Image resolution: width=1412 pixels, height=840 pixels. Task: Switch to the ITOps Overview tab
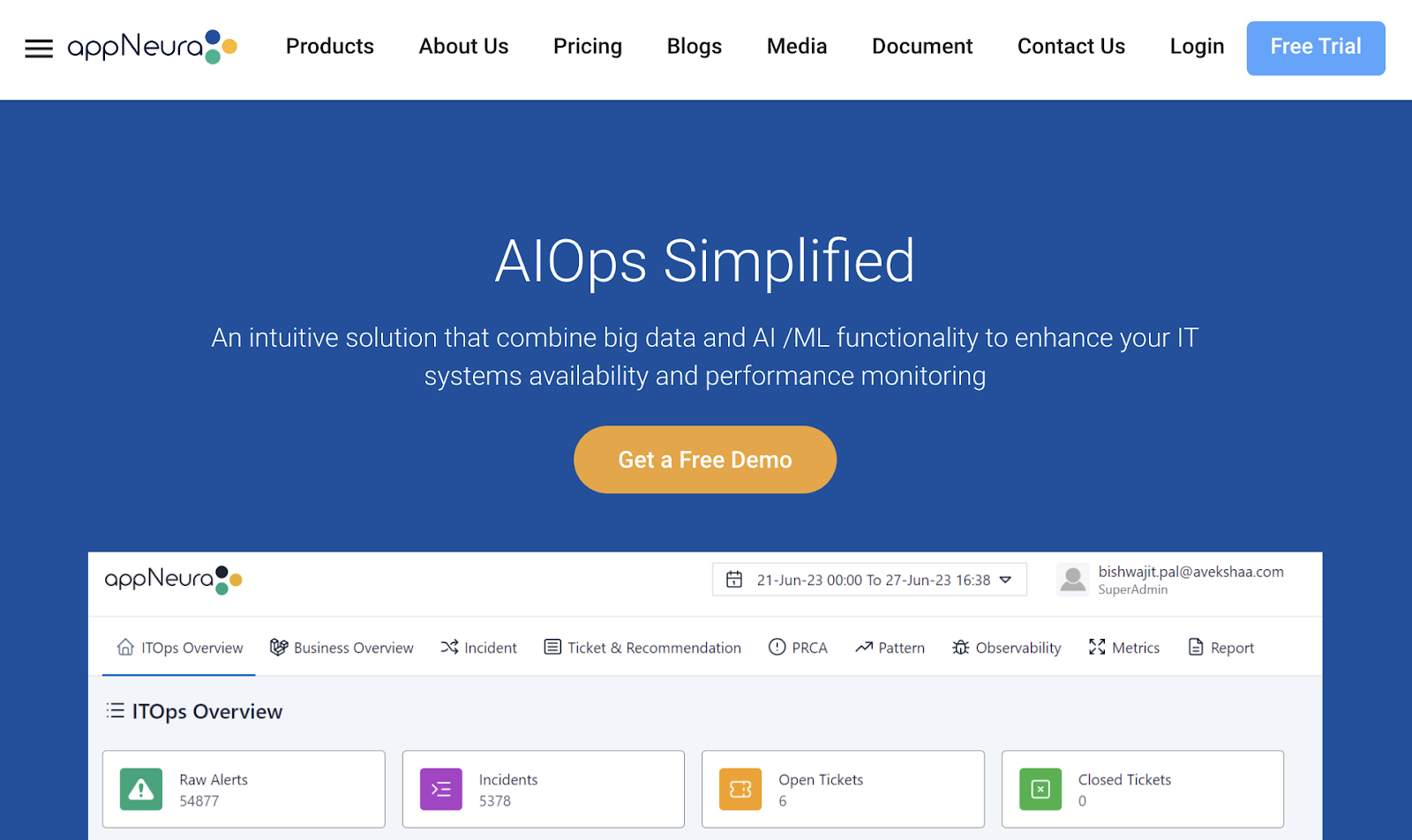179,648
